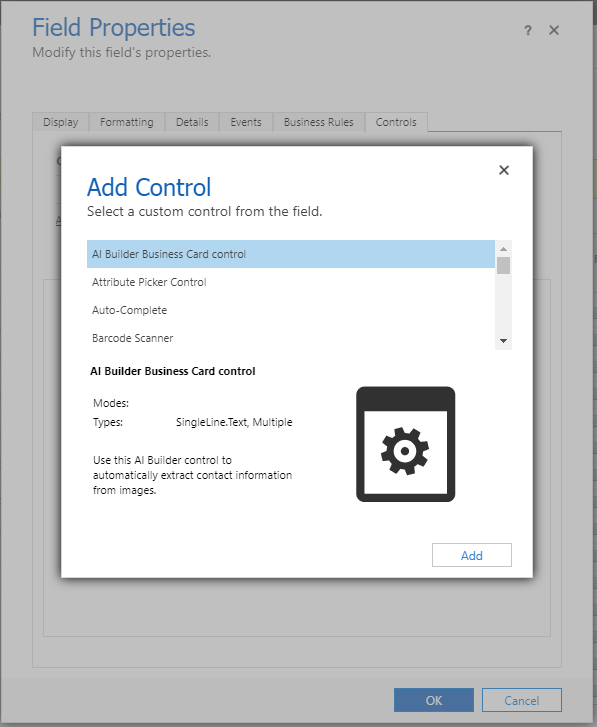Select the Business Rules tab
597x727 pixels.
click(318, 122)
